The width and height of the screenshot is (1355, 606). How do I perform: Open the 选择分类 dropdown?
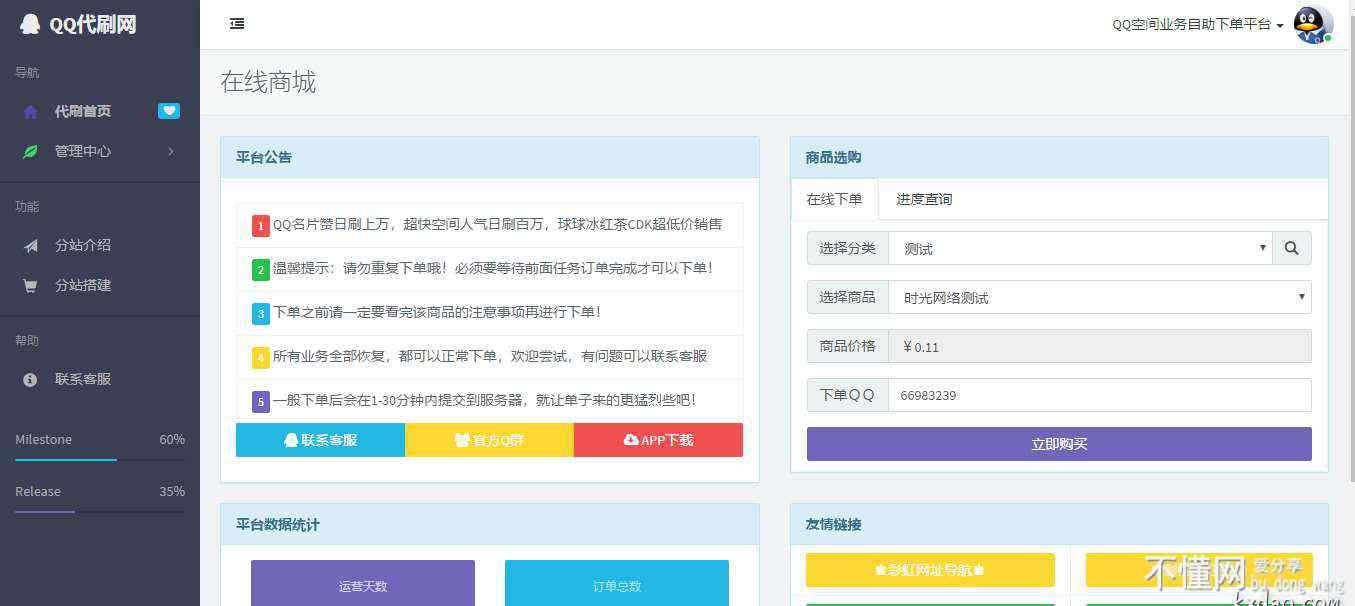click(1079, 248)
